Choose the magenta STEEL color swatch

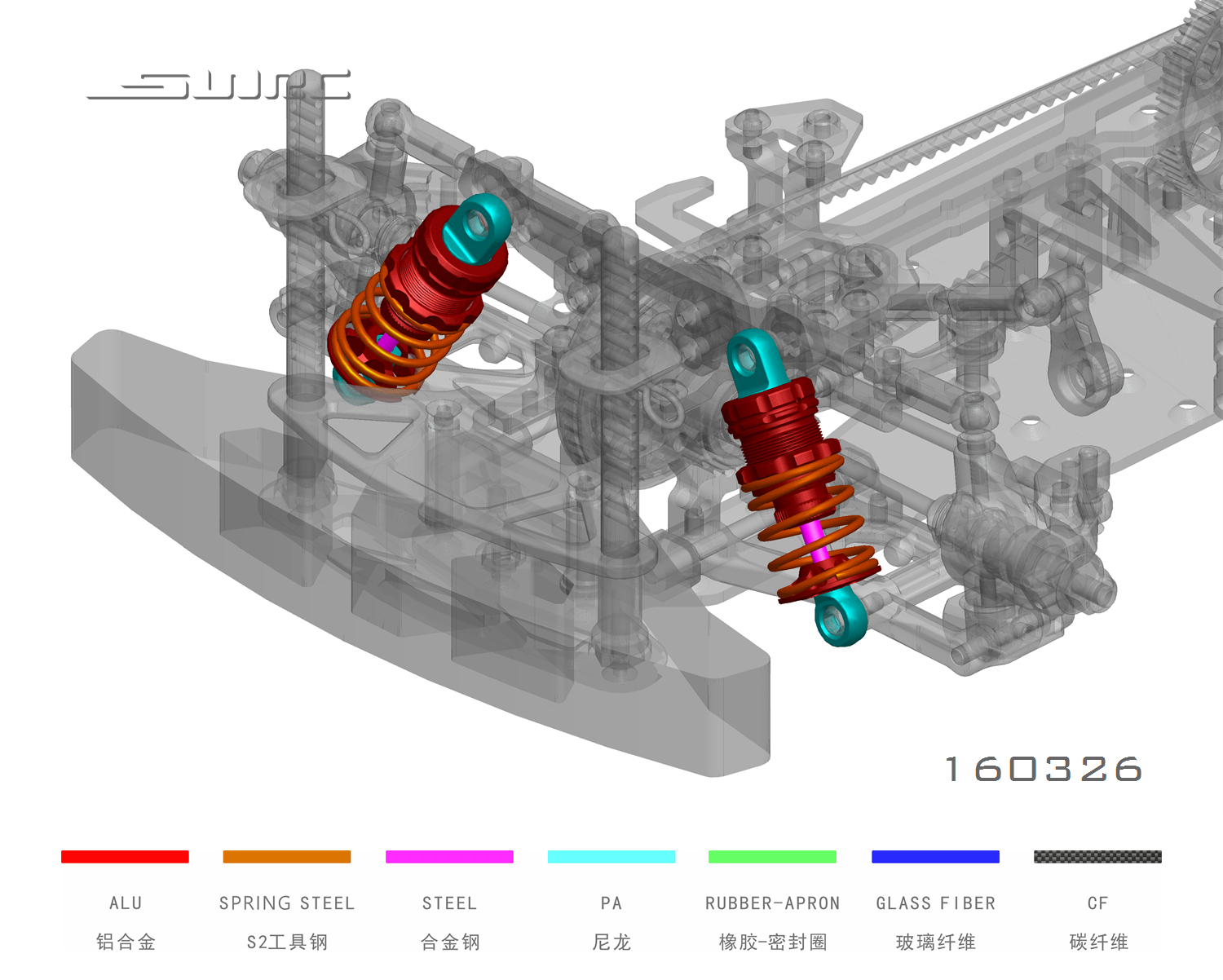449,856
